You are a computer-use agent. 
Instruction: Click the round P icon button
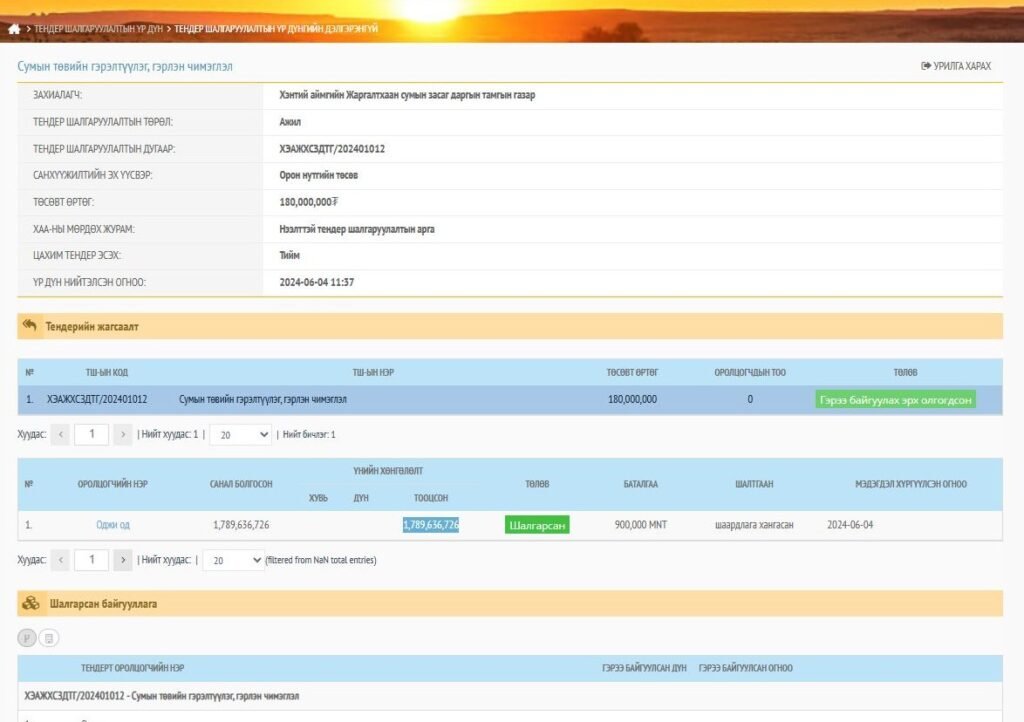click(x=27, y=638)
